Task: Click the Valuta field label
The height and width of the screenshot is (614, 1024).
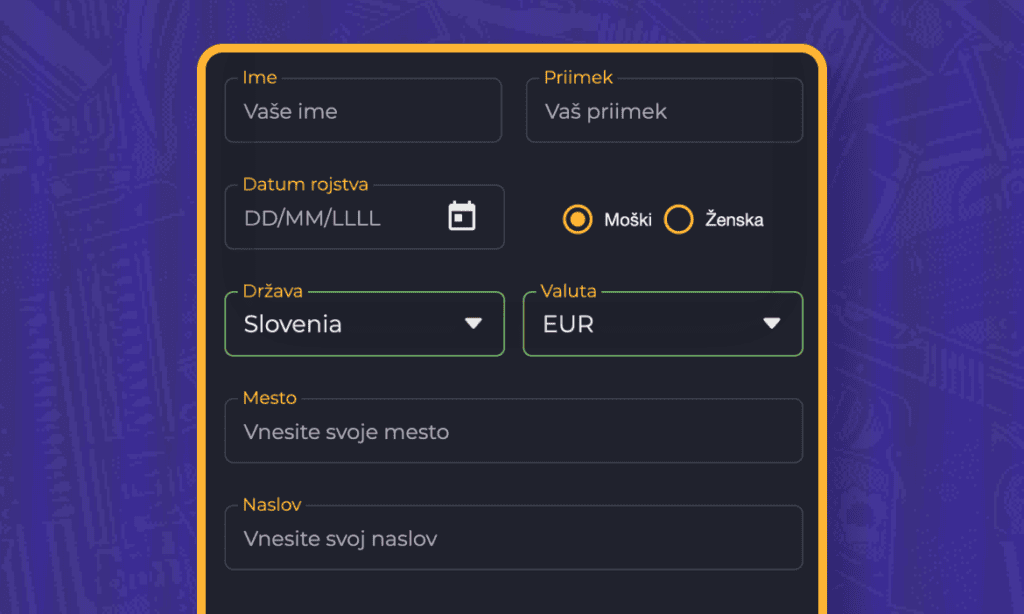Action: tap(568, 291)
